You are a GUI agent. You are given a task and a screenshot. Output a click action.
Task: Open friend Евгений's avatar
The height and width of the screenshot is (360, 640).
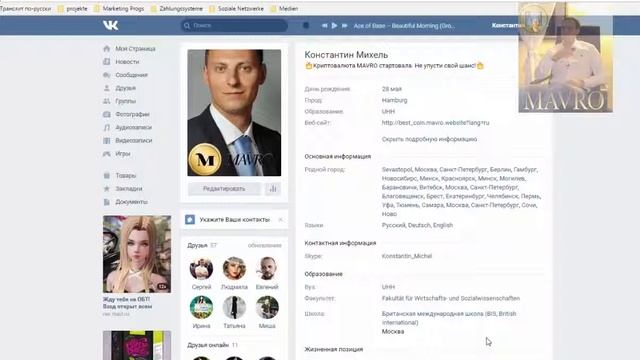pyautogui.click(x=267, y=269)
